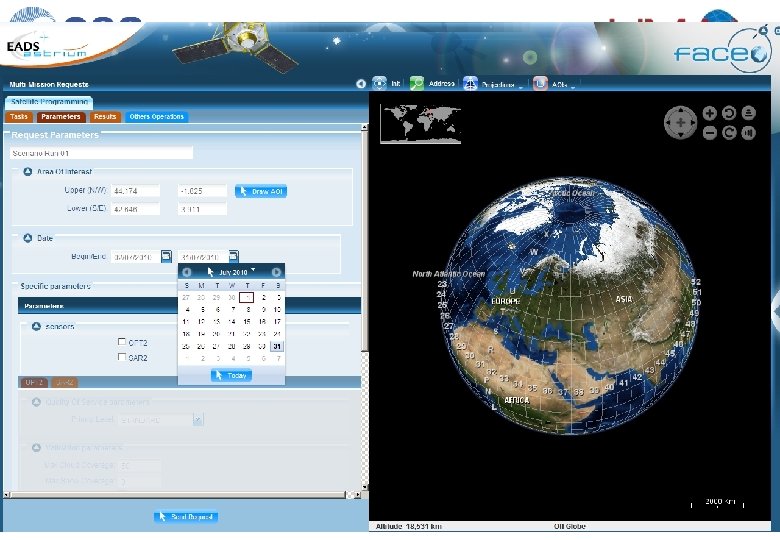The image size is (780, 540).
Task: Switch to the Tasks tab
Action: pyautogui.click(x=19, y=116)
